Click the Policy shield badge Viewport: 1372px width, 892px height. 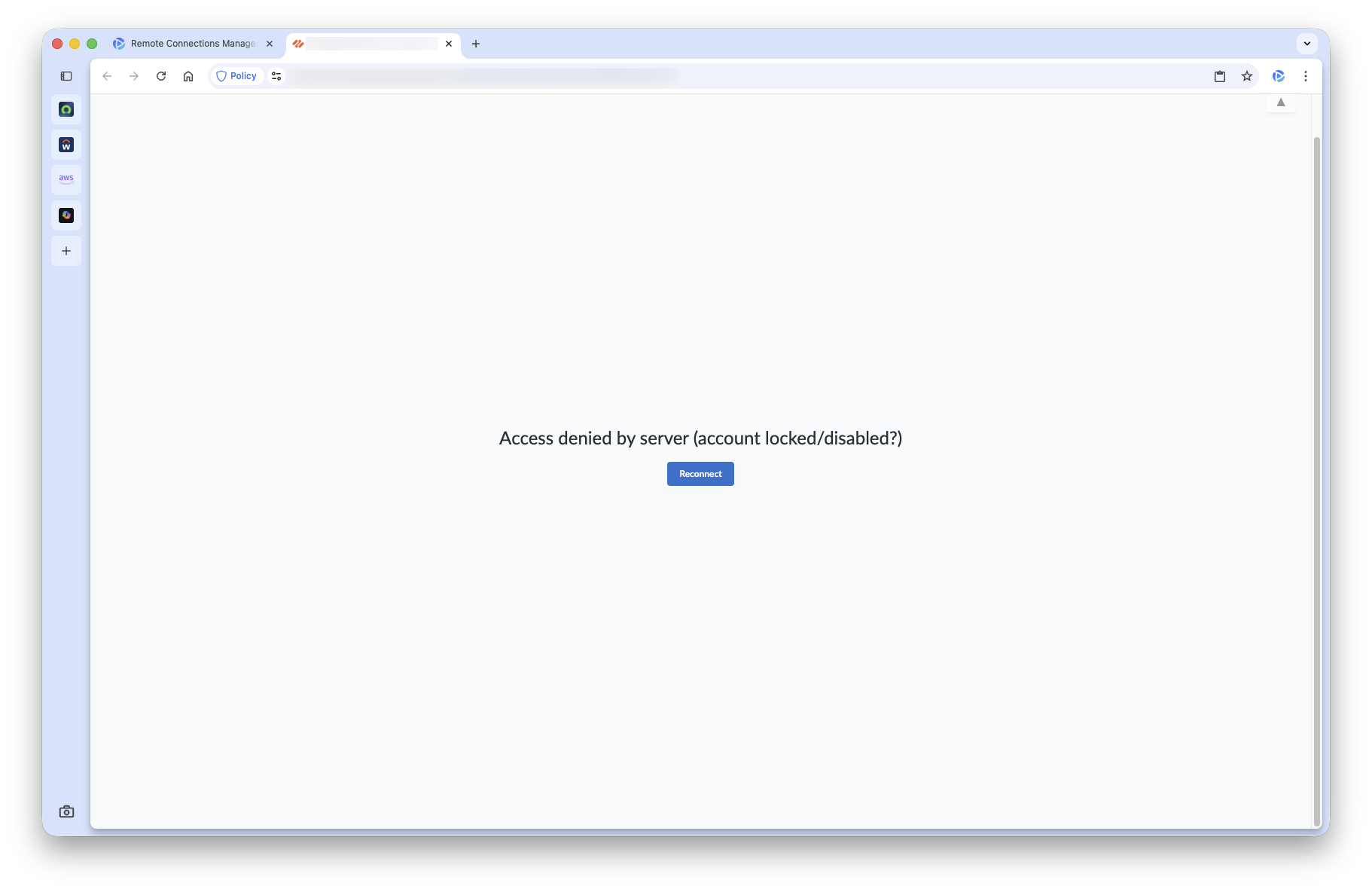[x=236, y=76]
